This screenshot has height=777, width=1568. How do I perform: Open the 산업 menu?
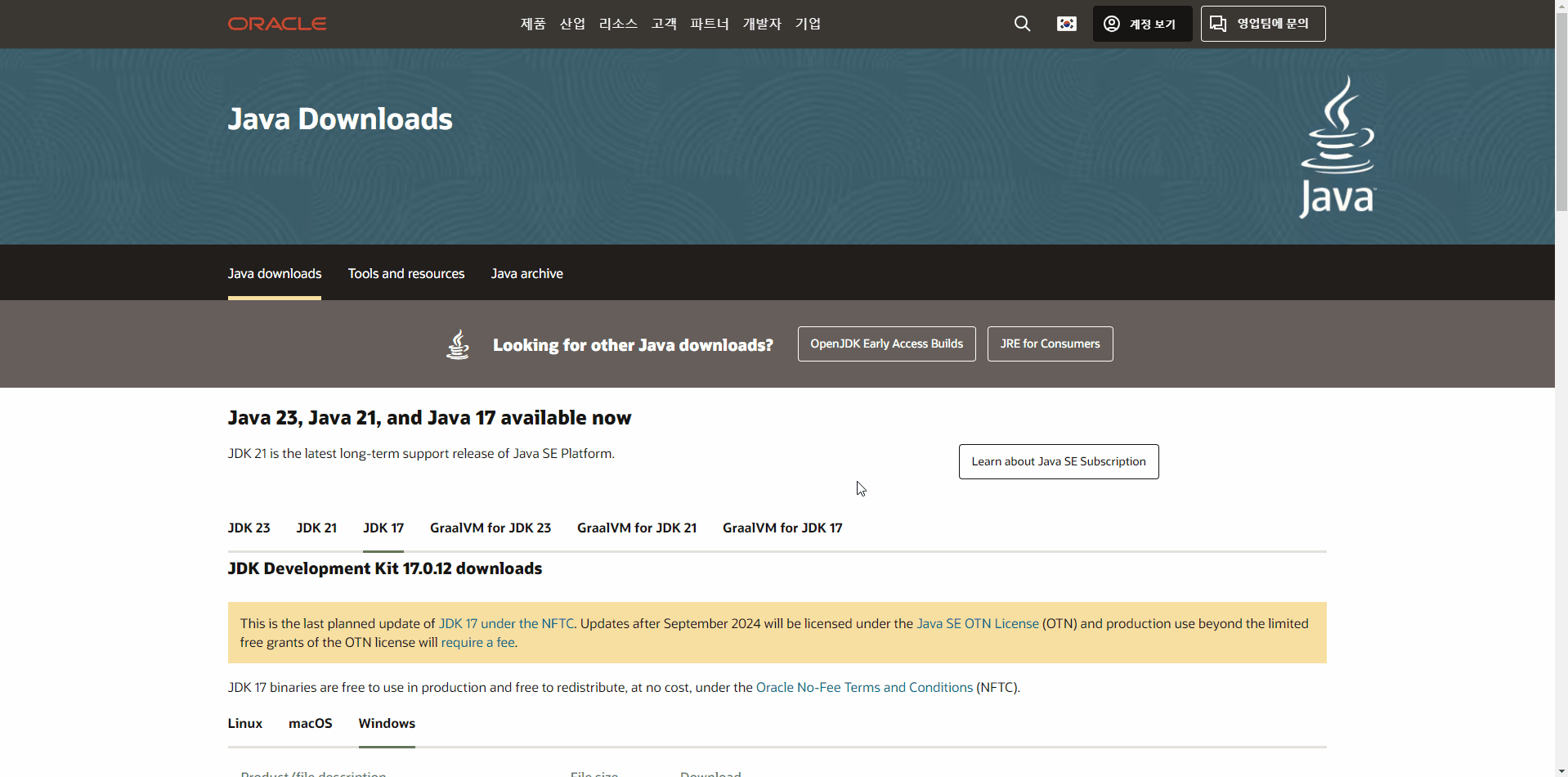[572, 24]
